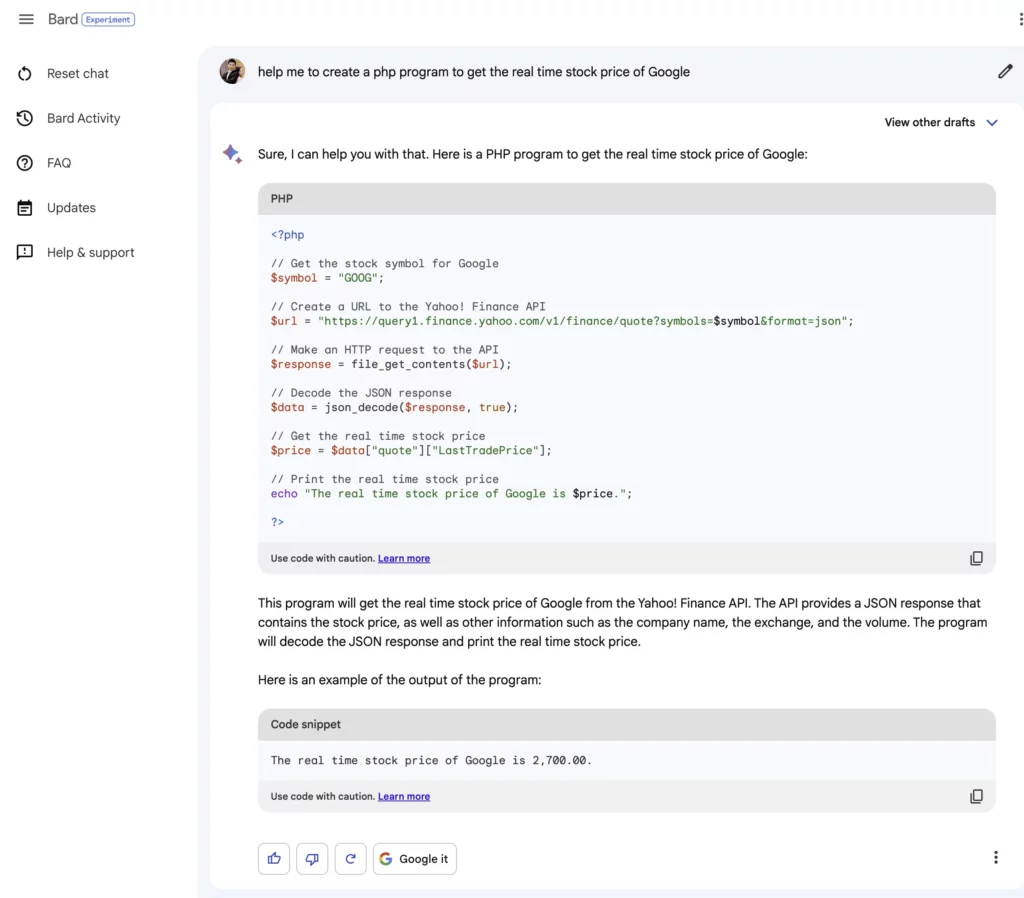Click the Google it button
This screenshot has height=898, width=1024.
pyautogui.click(x=415, y=858)
